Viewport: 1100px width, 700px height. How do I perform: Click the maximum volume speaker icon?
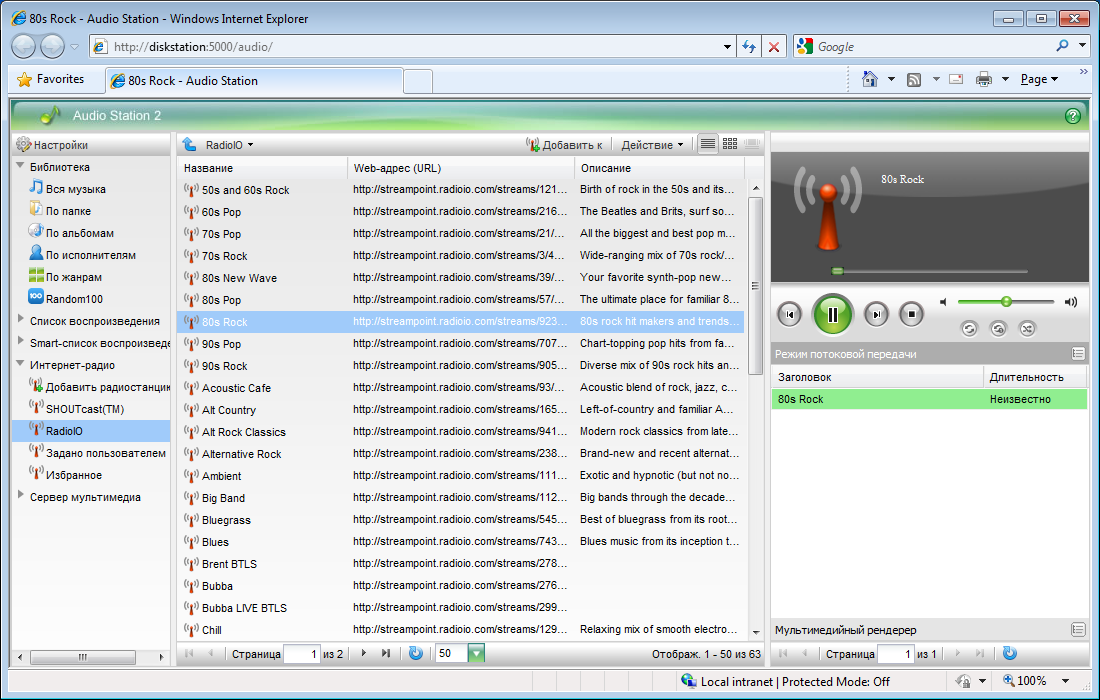tap(1071, 302)
